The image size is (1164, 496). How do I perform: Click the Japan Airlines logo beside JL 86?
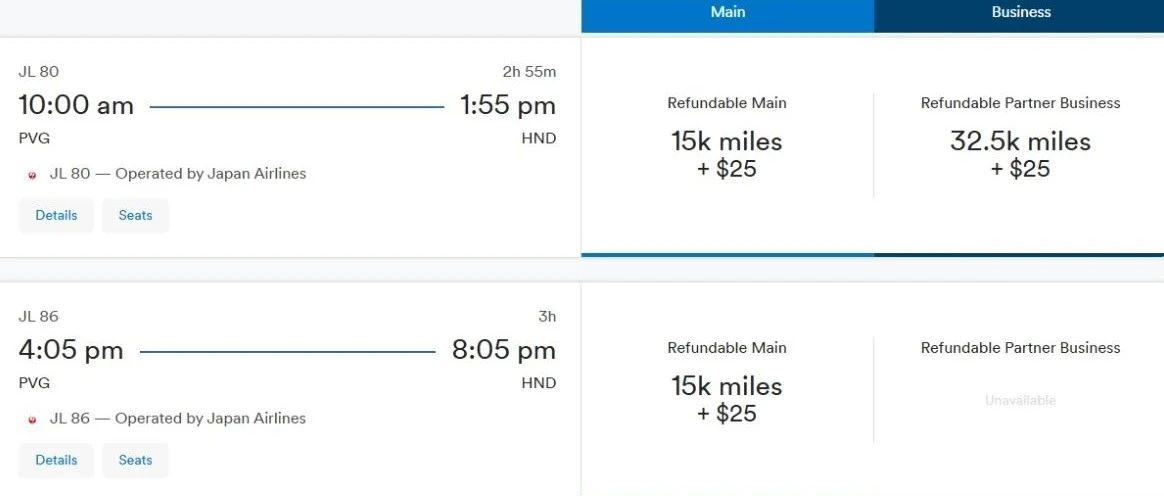click(32, 420)
